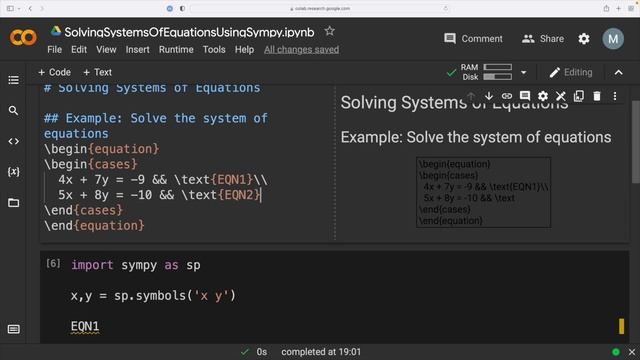The width and height of the screenshot is (640, 360).
Task: Click the rendered Example heading preview
Action: tap(476, 137)
